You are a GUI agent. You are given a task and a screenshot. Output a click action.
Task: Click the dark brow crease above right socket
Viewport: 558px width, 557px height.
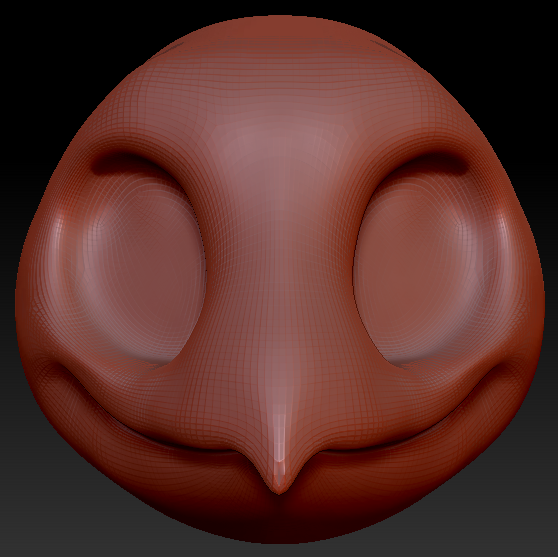point(423,164)
